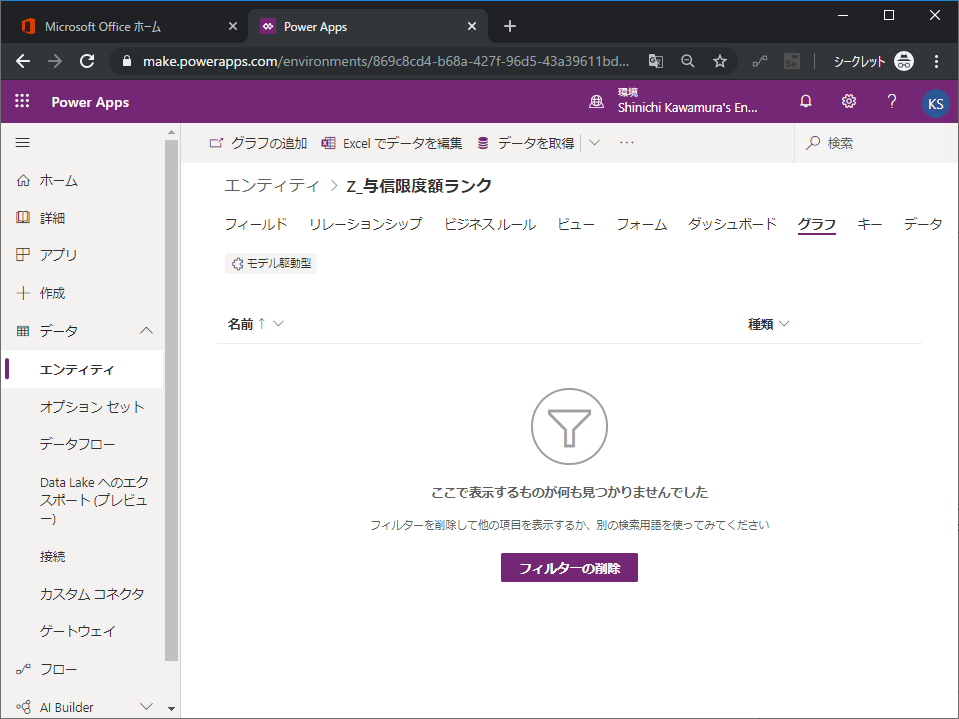Click the sidebar scroll down arrow
Screen dimensions: 959x719
point(171,709)
